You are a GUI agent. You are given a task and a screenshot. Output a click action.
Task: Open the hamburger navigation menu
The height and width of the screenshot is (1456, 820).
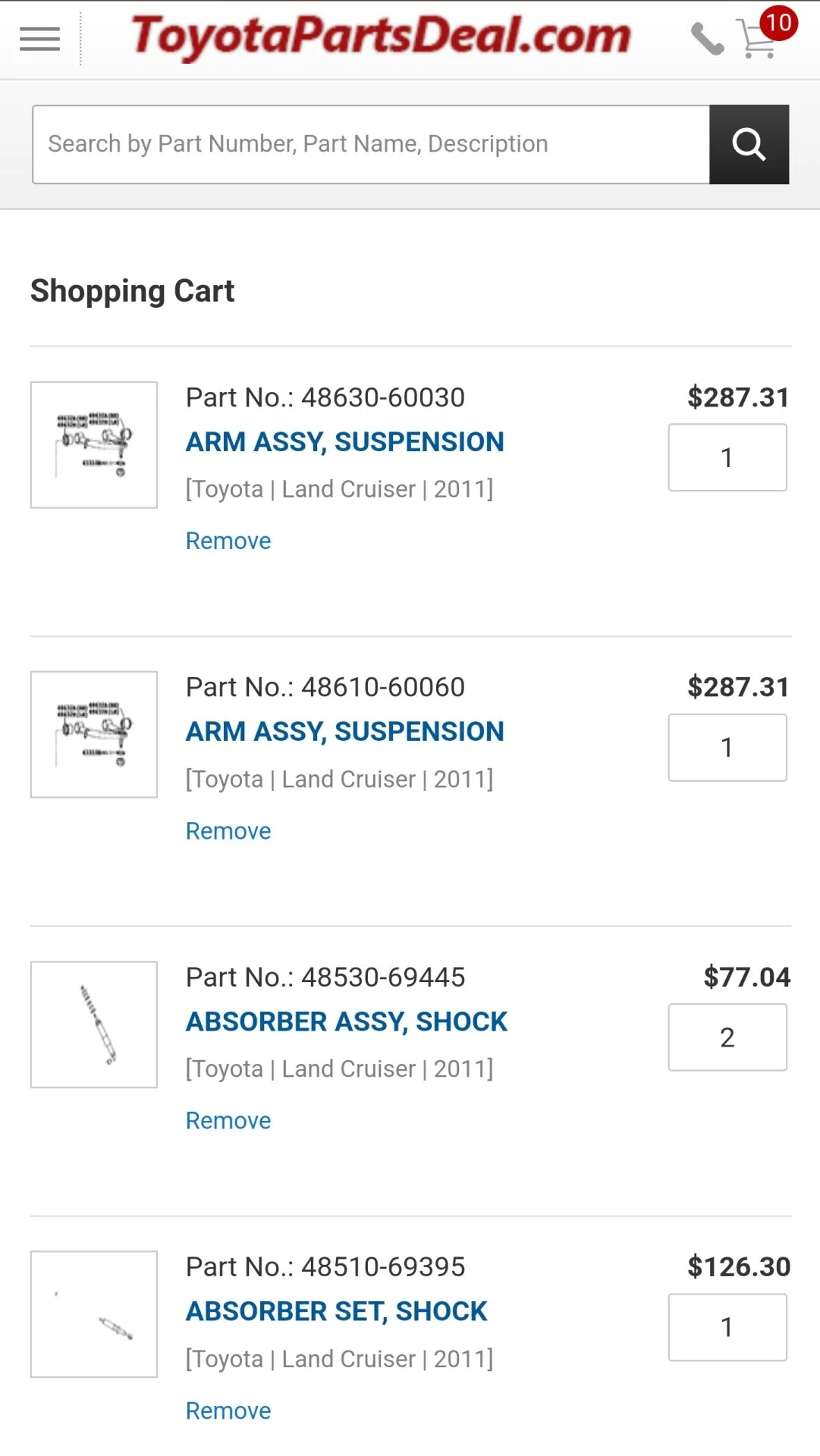click(39, 39)
